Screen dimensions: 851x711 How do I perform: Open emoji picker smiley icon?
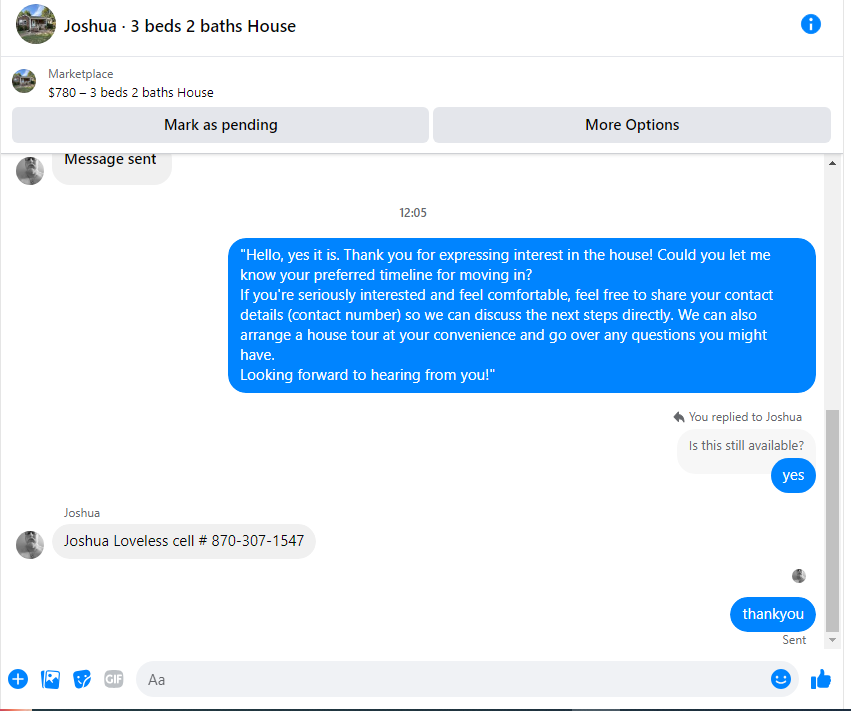(780, 678)
